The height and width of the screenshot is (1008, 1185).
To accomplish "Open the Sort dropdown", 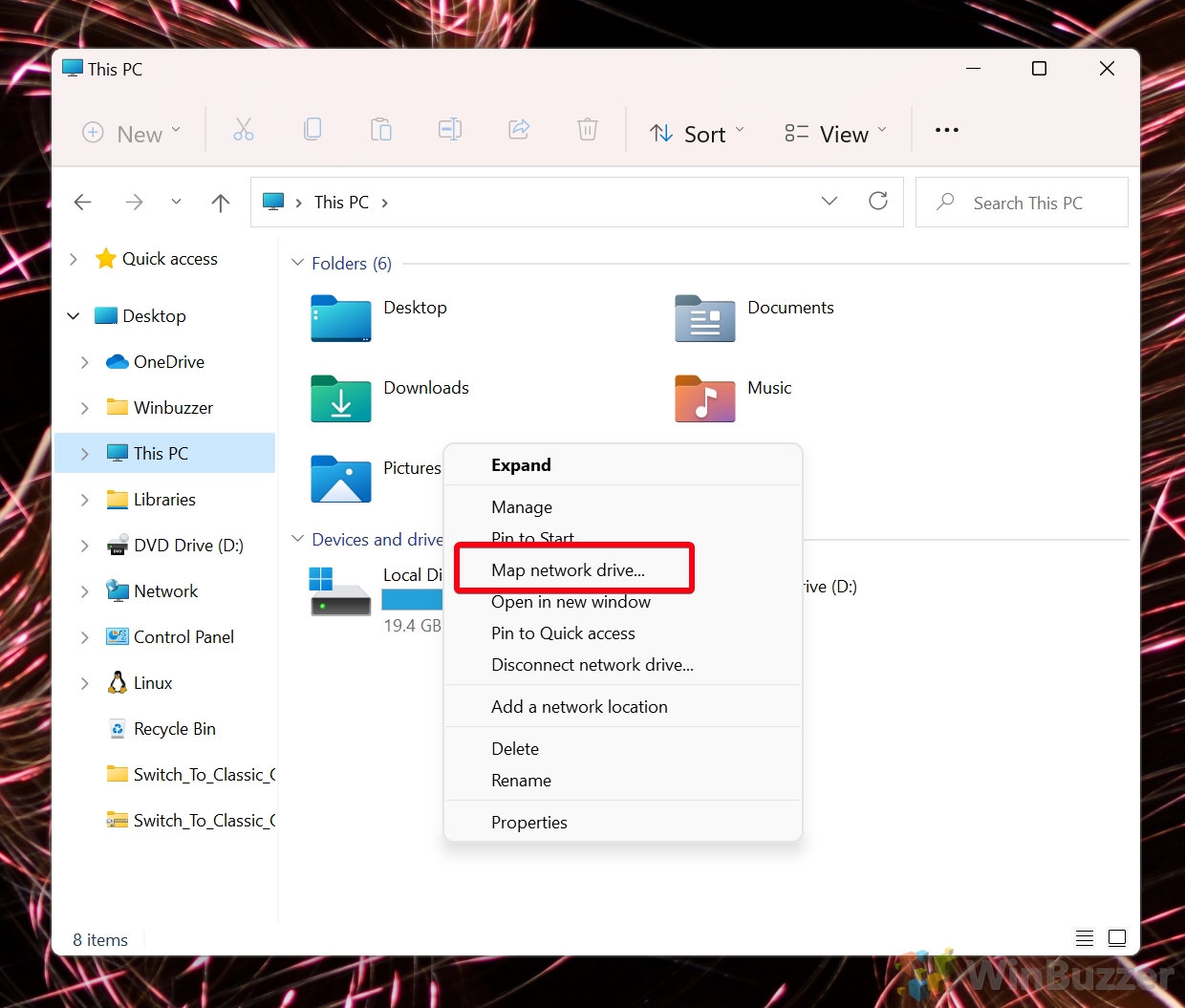I will click(698, 134).
